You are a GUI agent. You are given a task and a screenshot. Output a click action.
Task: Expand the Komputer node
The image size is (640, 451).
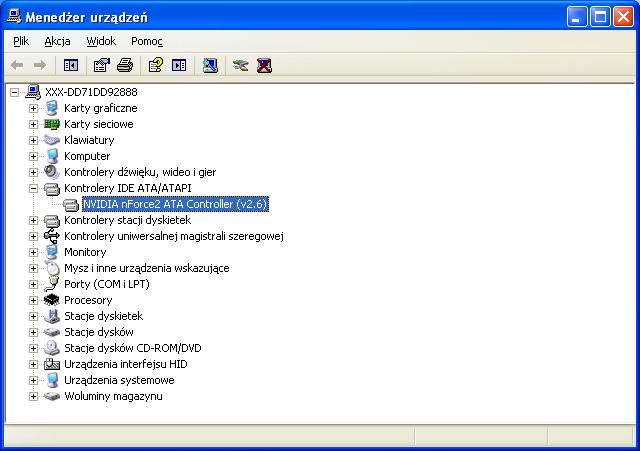pyautogui.click(x=33, y=156)
